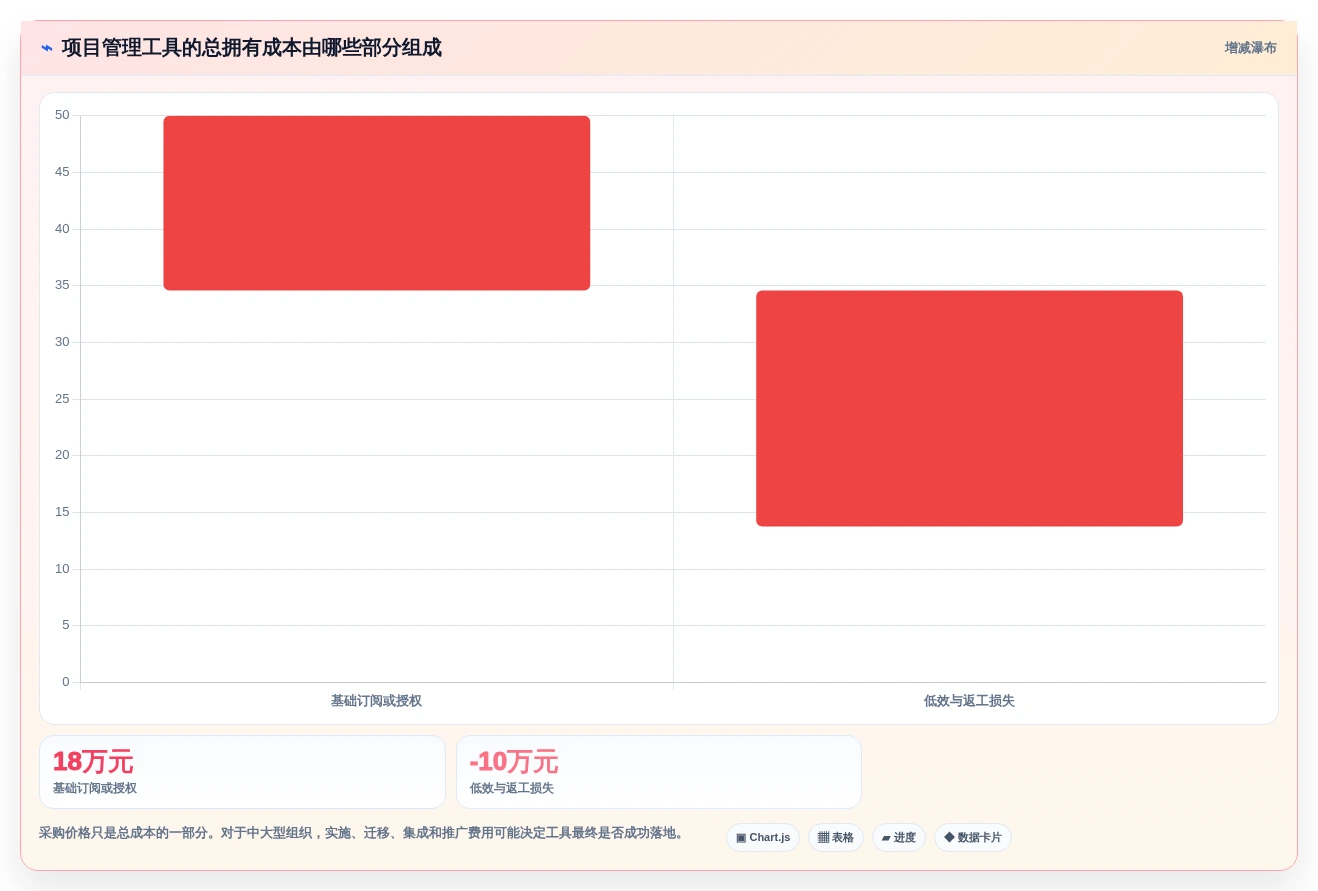The width and height of the screenshot is (1318, 891).
Task: Click the 18万元 figure
Action: click(x=93, y=762)
